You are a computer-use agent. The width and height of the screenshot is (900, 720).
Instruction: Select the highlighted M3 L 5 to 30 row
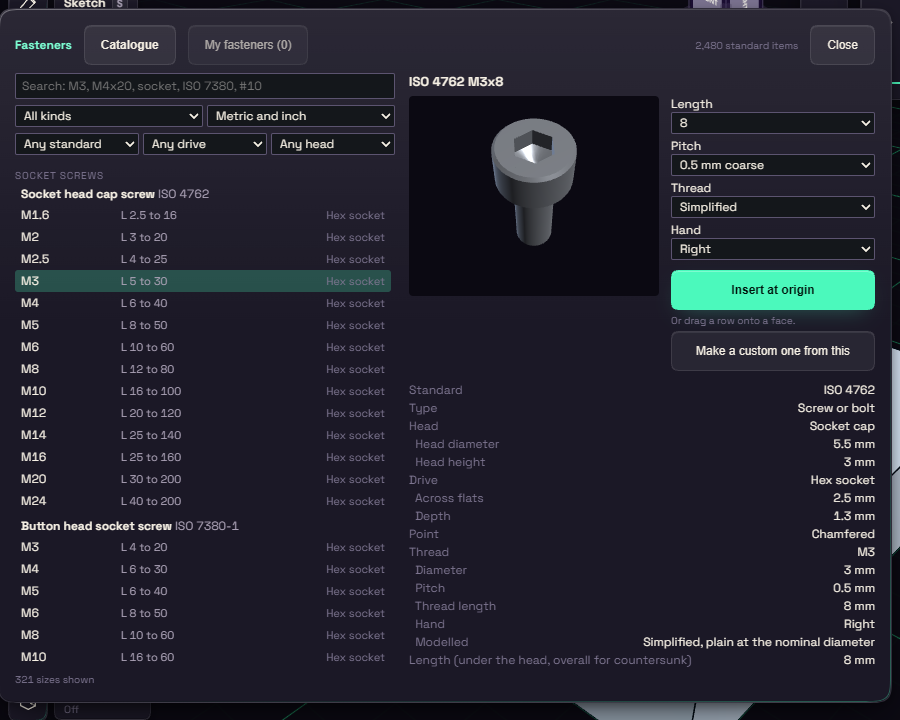coord(203,281)
